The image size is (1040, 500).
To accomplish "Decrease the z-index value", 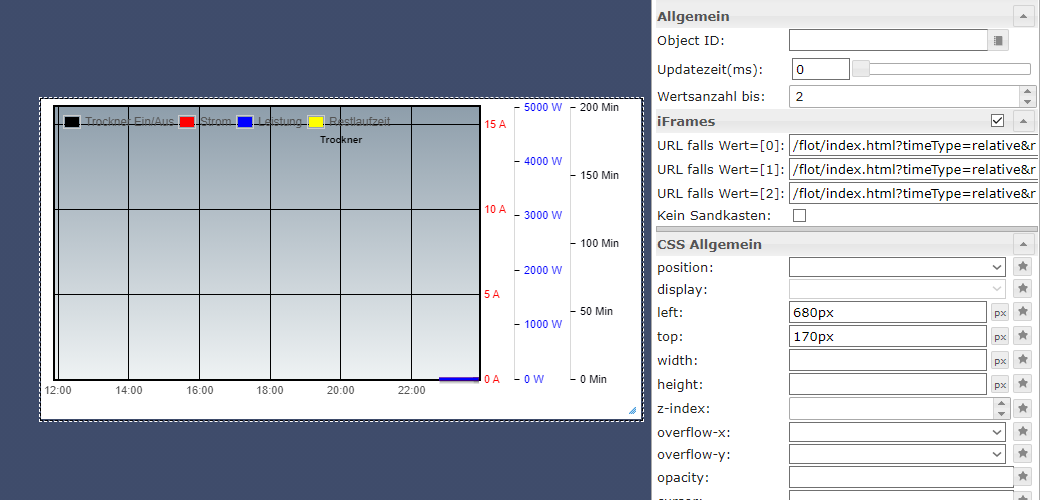I will click(1001, 412).
